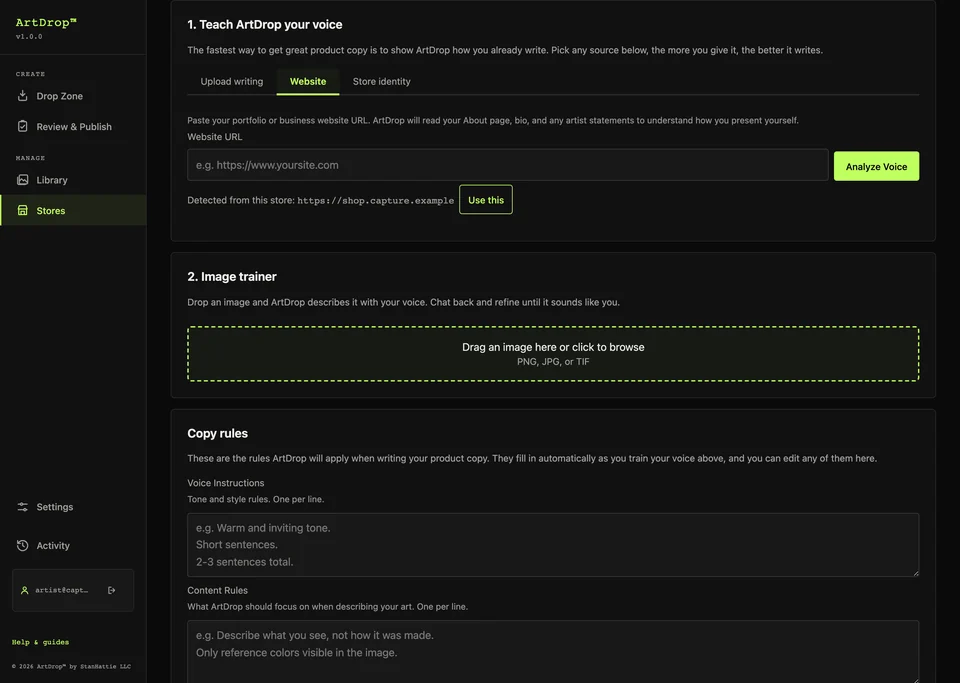Focus the Website URL input field

tap(508, 165)
